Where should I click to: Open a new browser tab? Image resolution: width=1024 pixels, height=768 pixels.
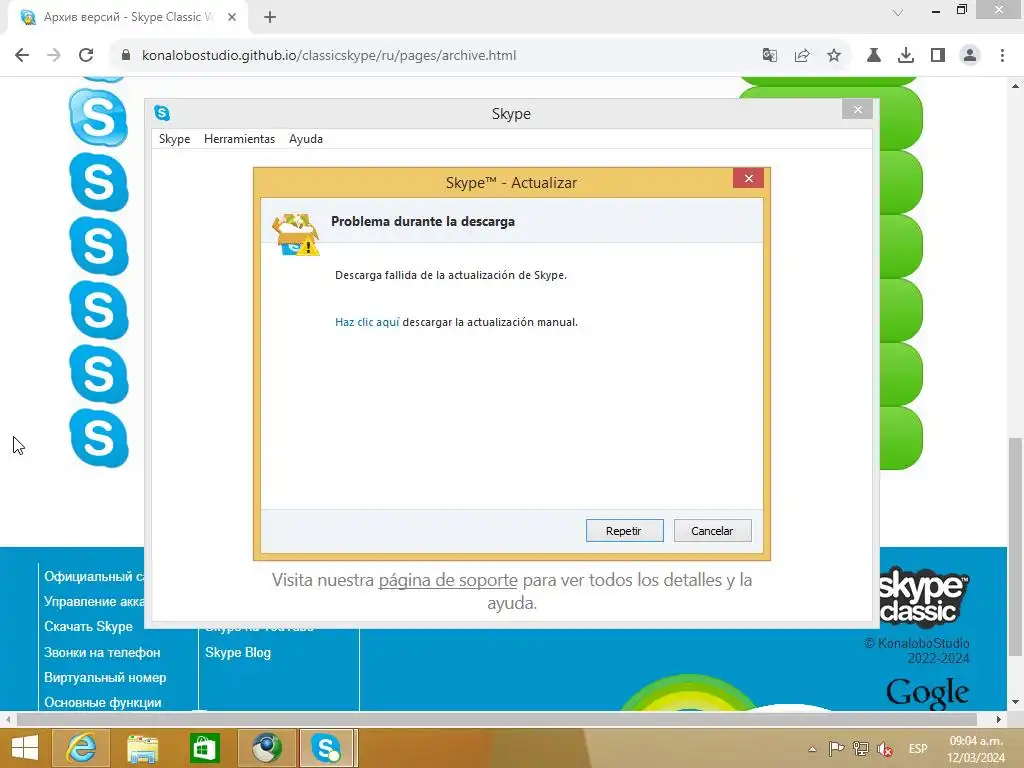pyautogui.click(x=270, y=18)
